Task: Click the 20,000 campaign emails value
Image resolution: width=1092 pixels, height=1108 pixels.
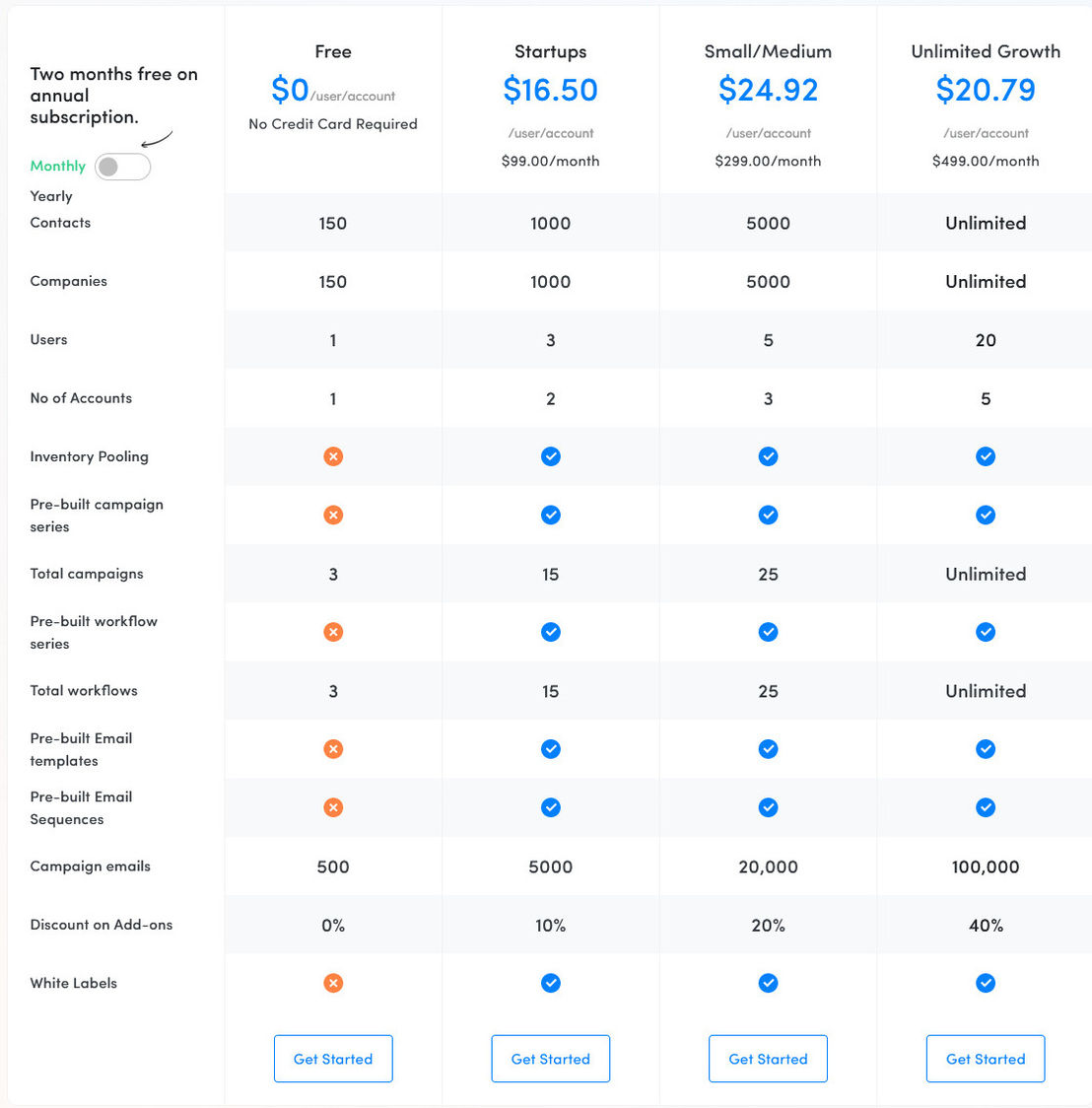Action: (769, 867)
